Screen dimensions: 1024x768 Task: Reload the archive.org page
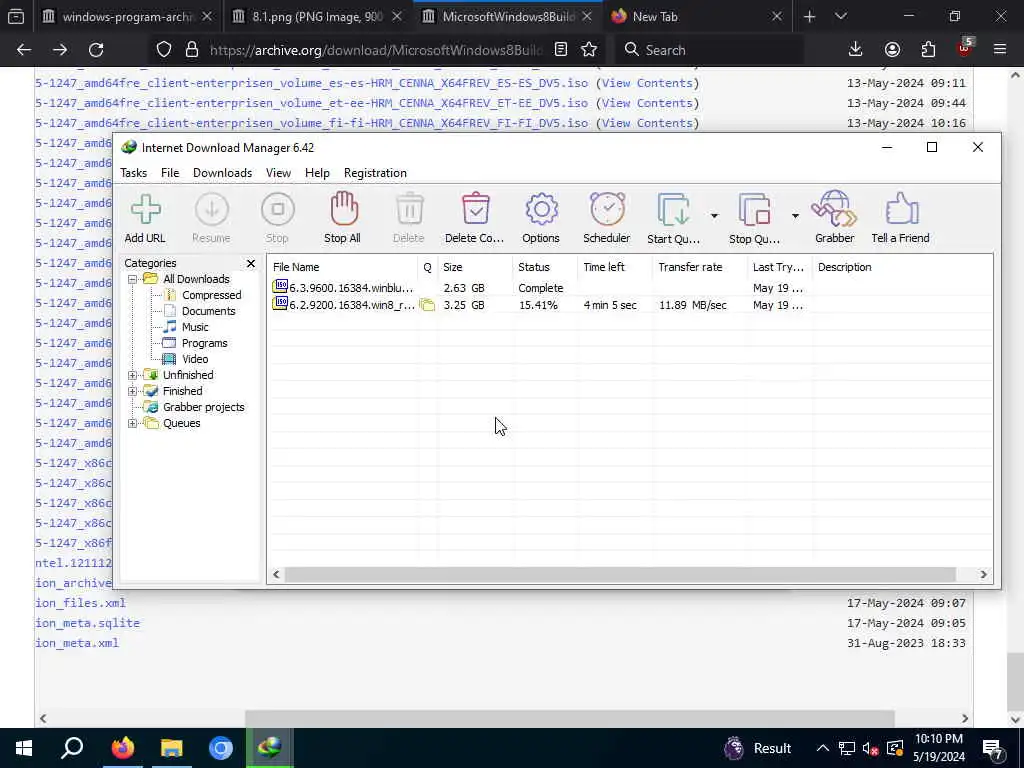coord(96,50)
